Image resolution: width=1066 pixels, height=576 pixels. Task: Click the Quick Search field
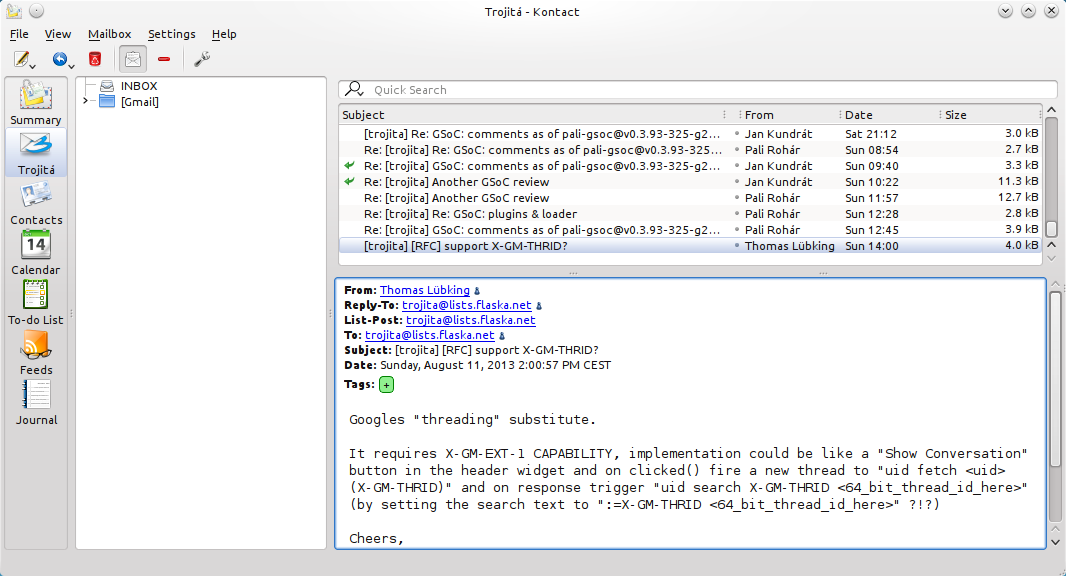(x=710, y=90)
